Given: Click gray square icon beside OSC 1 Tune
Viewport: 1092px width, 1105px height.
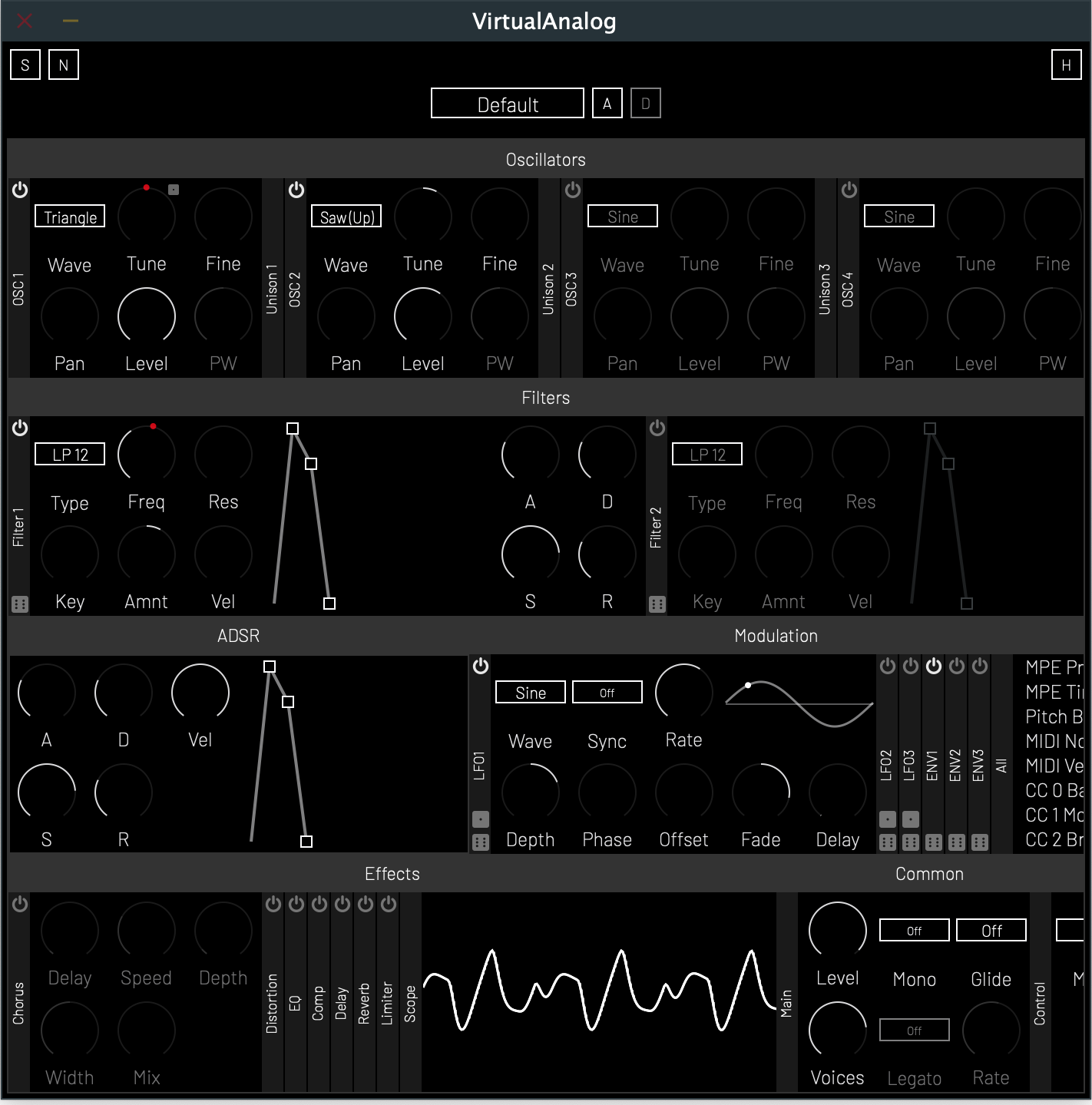Looking at the screenshot, I should pyautogui.click(x=174, y=190).
